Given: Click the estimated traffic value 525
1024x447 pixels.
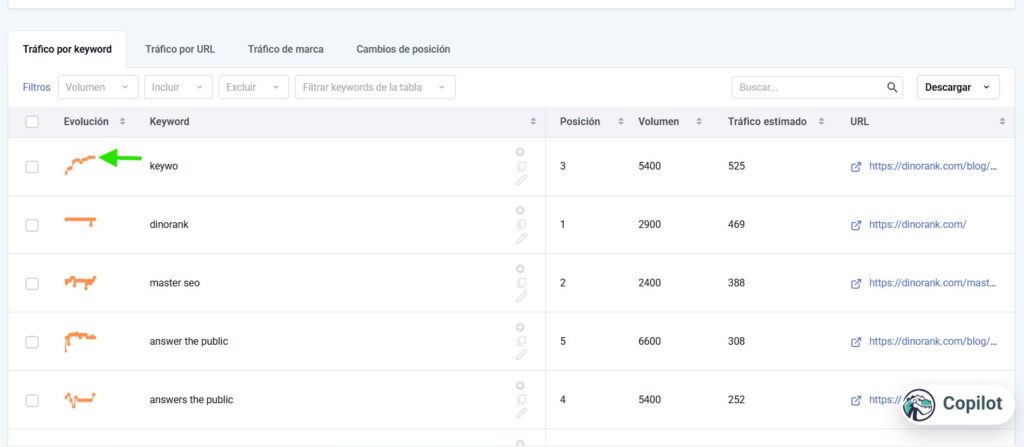Looking at the screenshot, I should tap(736, 166).
